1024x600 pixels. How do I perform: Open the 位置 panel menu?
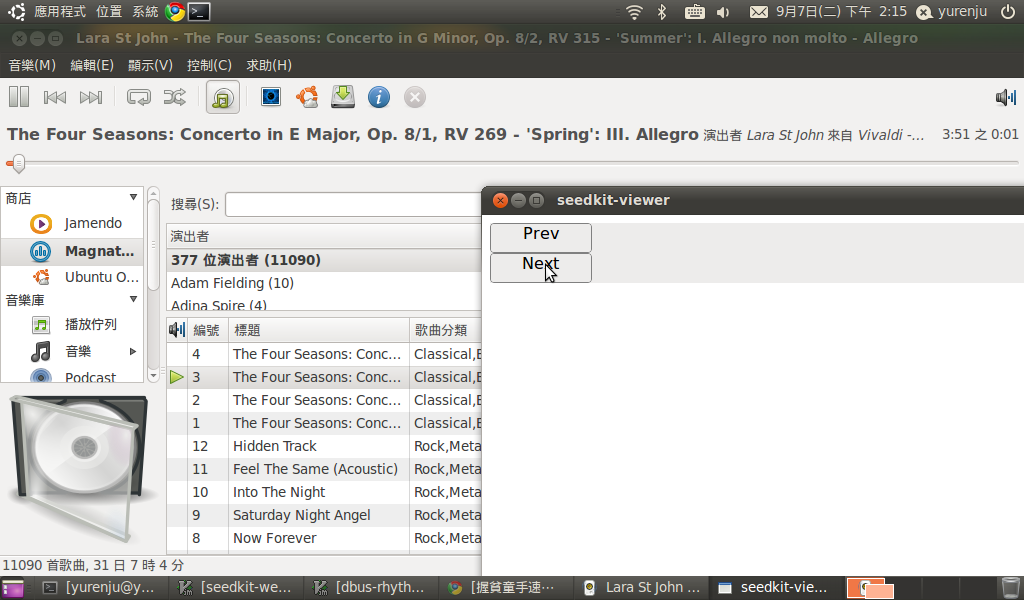click(108, 11)
